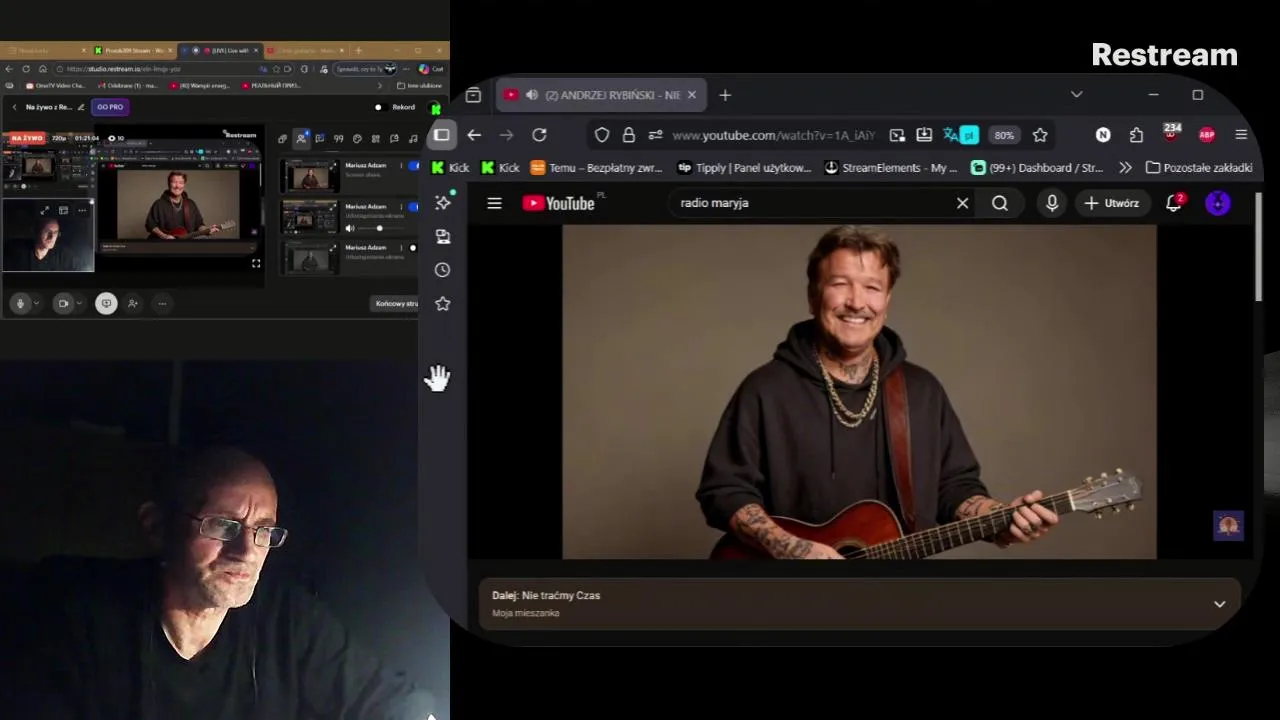Edit the Restream stream title pencil
Image resolution: width=1280 pixels, height=720 pixels.
pyautogui.click(x=81, y=107)
